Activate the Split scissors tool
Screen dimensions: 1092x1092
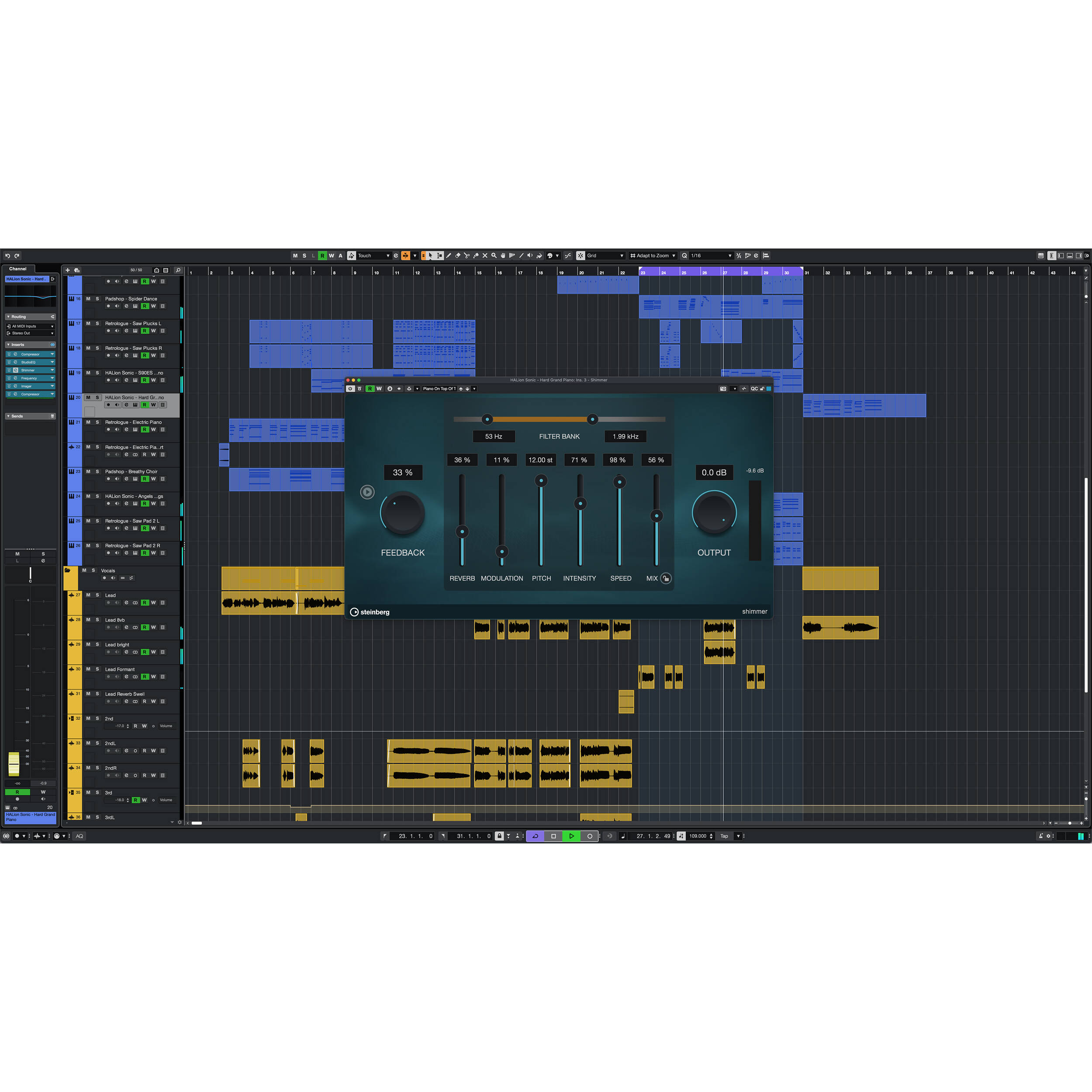(467, 256)
